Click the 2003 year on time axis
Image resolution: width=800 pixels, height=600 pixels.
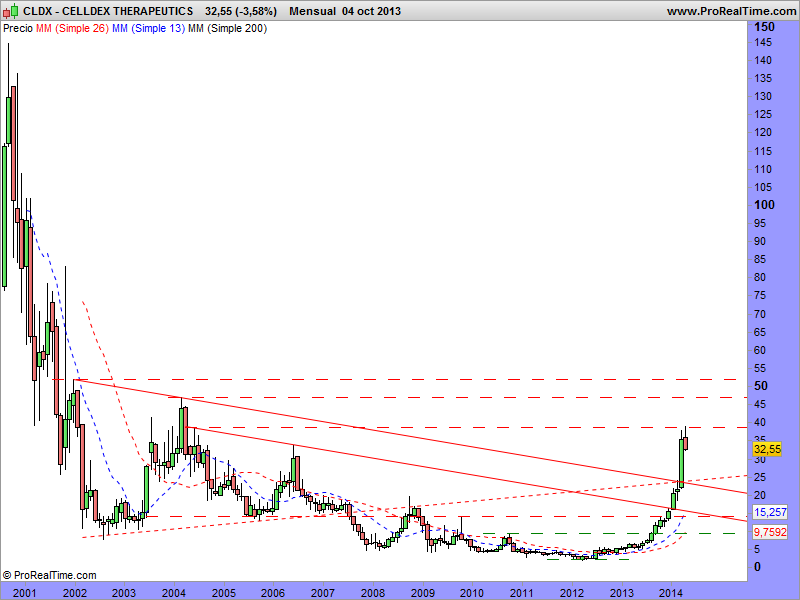[x=124, y=593]
